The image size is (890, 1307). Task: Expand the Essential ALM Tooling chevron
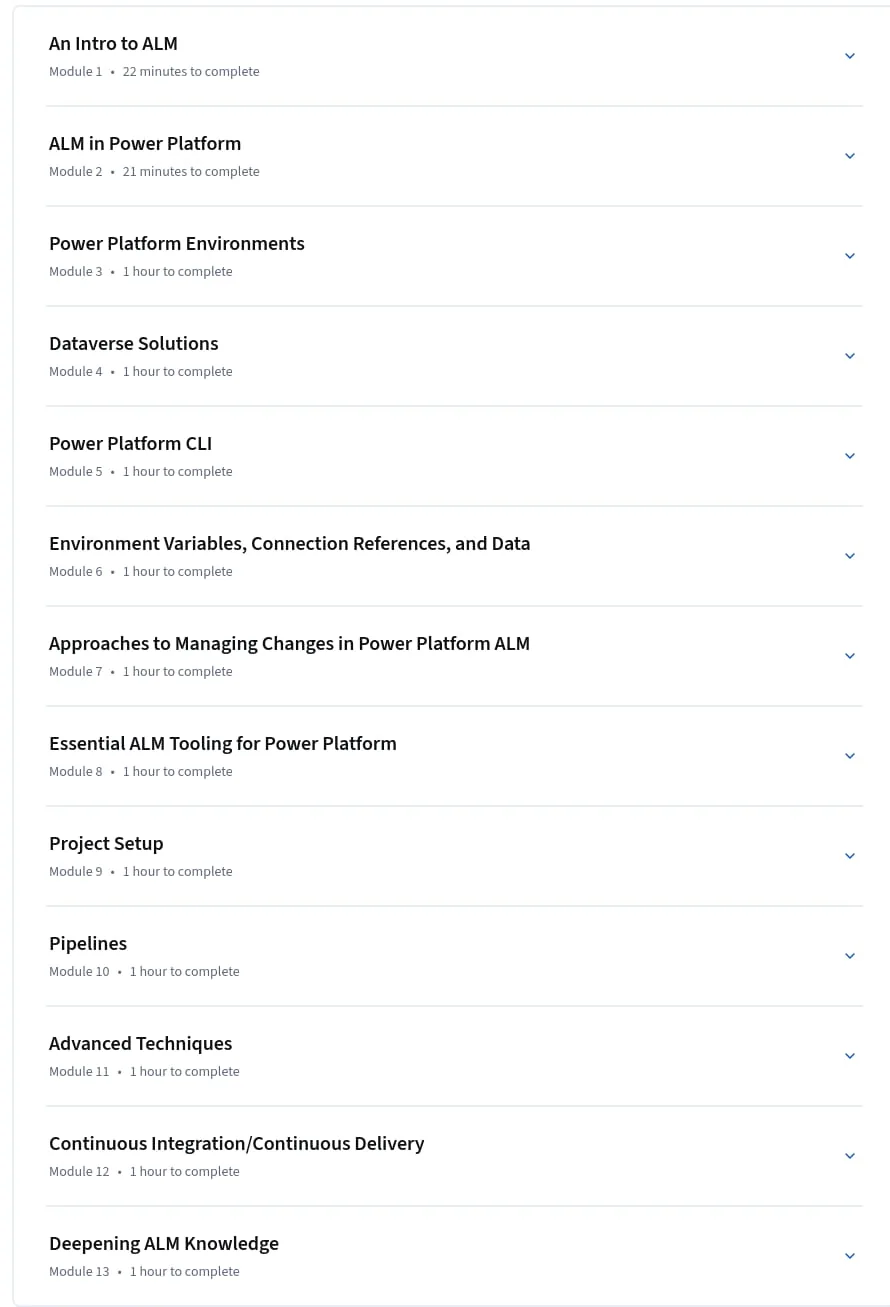850,756
